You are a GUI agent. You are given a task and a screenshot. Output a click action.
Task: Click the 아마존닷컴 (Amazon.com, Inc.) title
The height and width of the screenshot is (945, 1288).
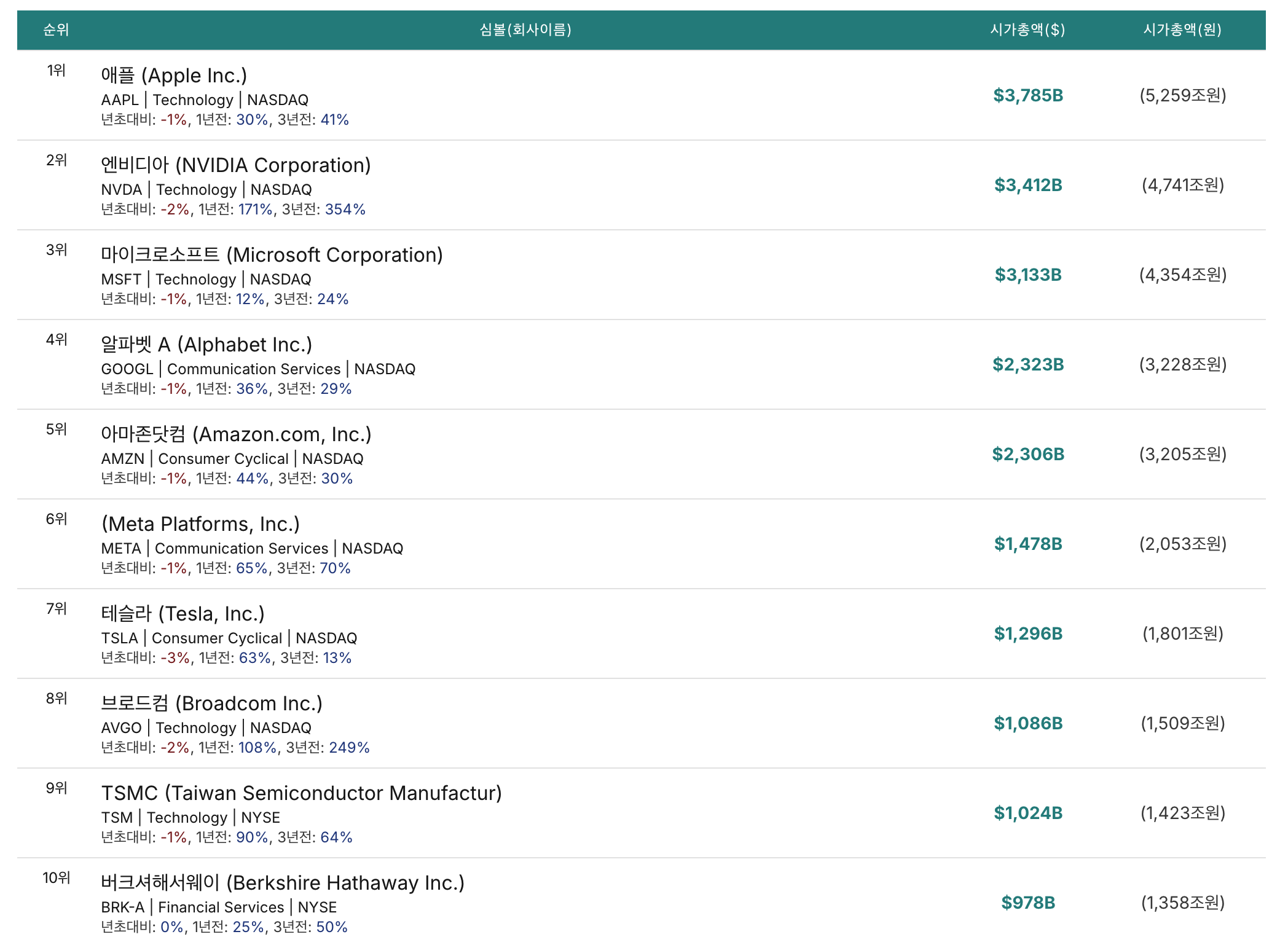tap(236, 434)
